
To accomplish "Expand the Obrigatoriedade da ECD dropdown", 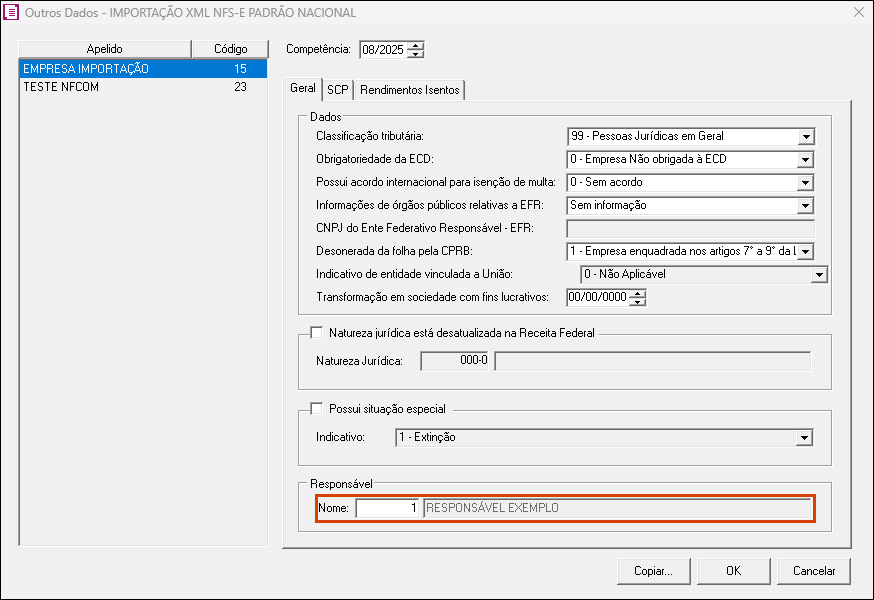I will [x=805, y=160].
